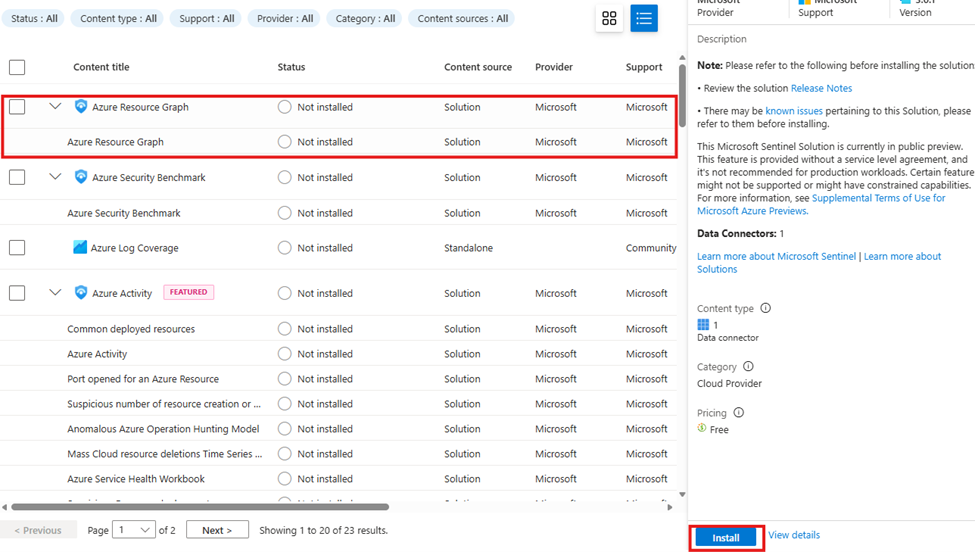
Task: Click the Azure Activity shield icon
Action: click(x=81, y=293)
